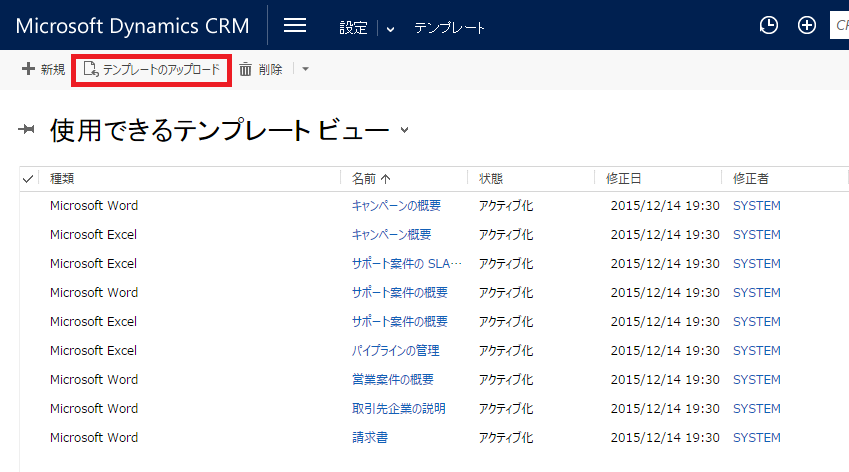
Task: Open the サポート案件の SLA template link
Action: coord(407,264)
